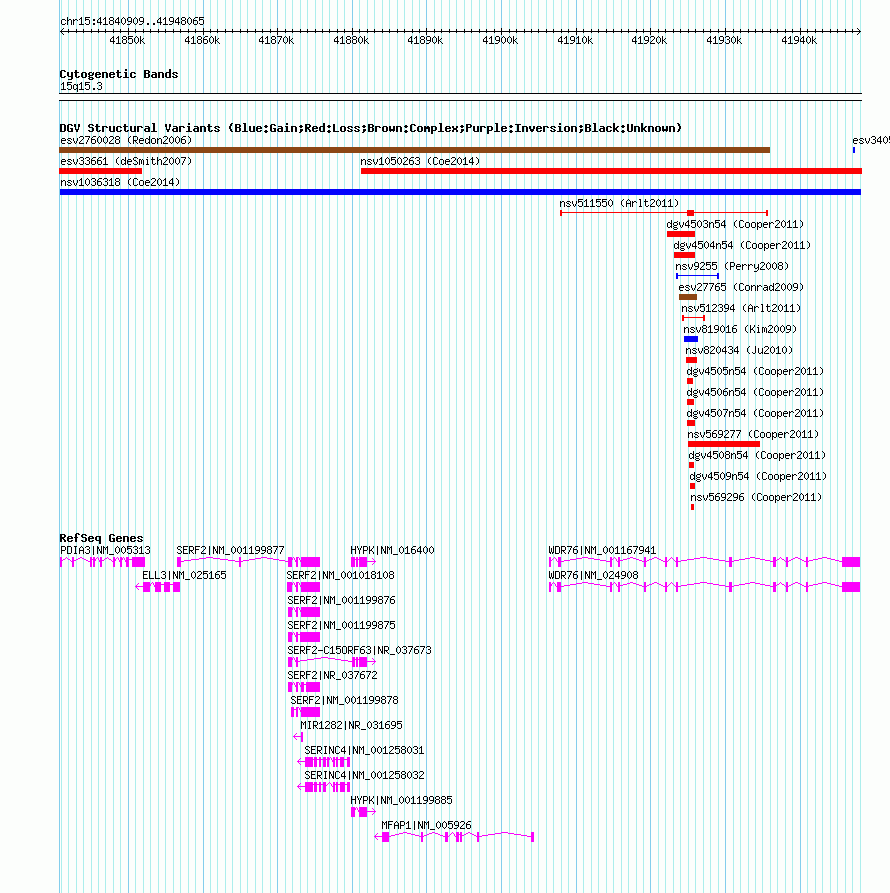
Task: Select the HYPK|NM_001199885 transcript label
Action: pos(401,801)
